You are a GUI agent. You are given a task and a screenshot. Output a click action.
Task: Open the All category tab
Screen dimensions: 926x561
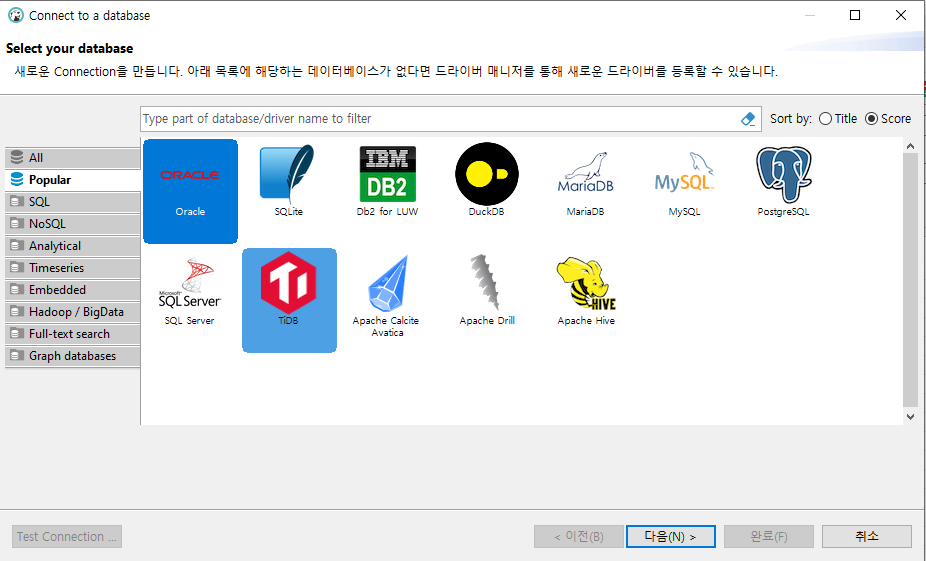[x=73, y=158]
